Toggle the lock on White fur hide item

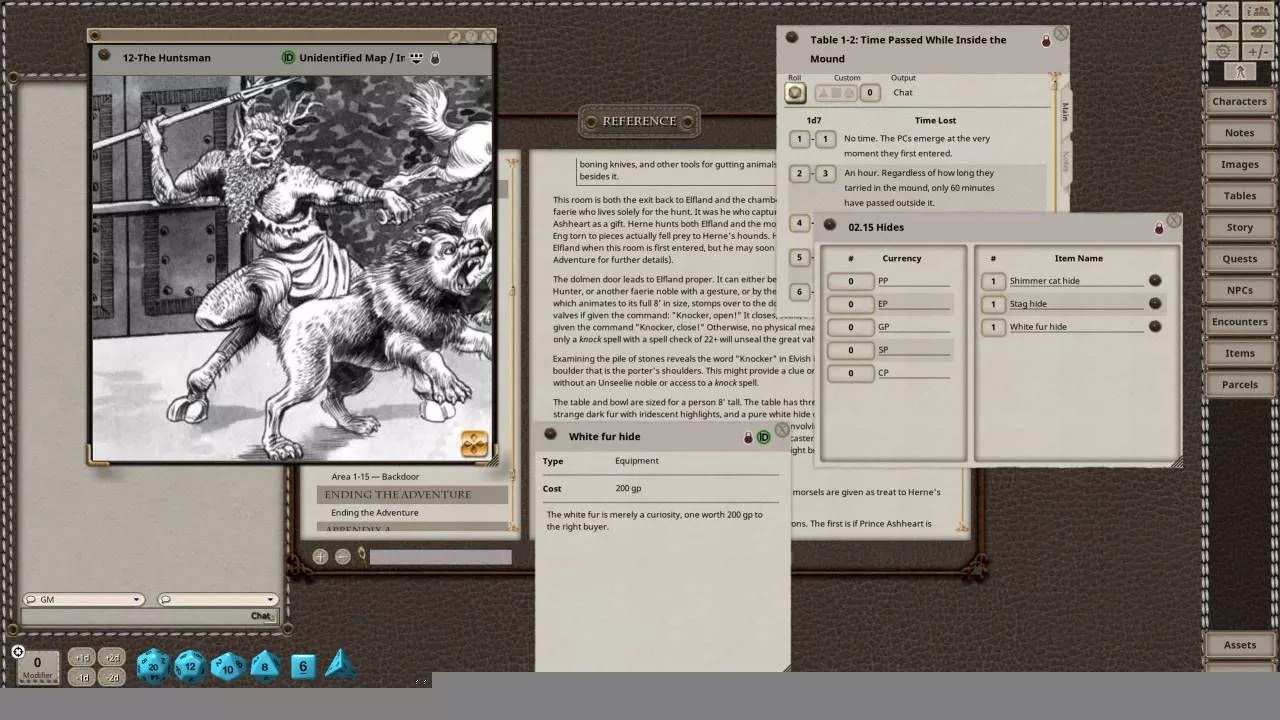point(747,437)
